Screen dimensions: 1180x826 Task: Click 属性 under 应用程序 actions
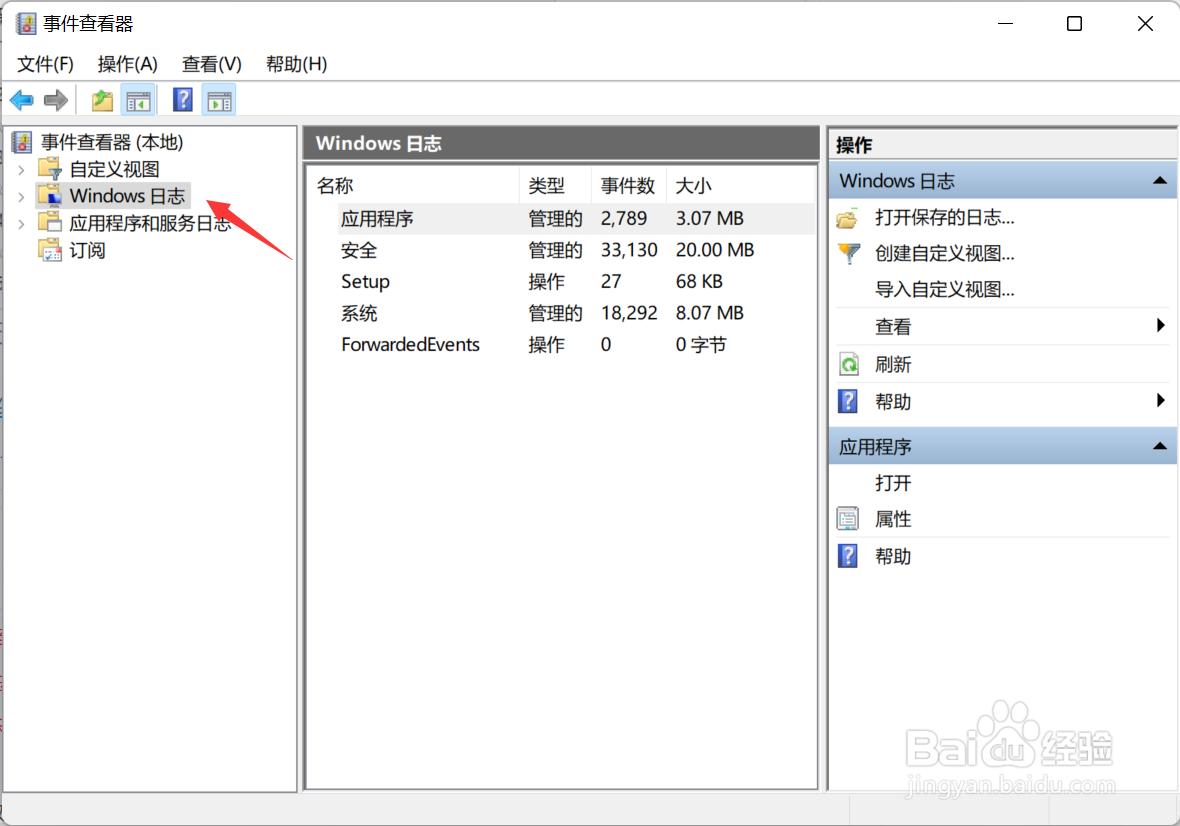tap(893, 519)
